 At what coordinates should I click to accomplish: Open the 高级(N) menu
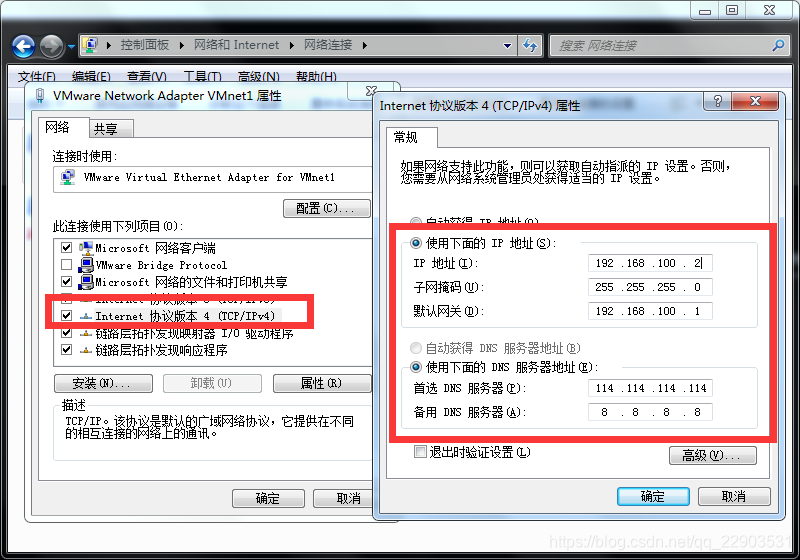pos(259,77)
